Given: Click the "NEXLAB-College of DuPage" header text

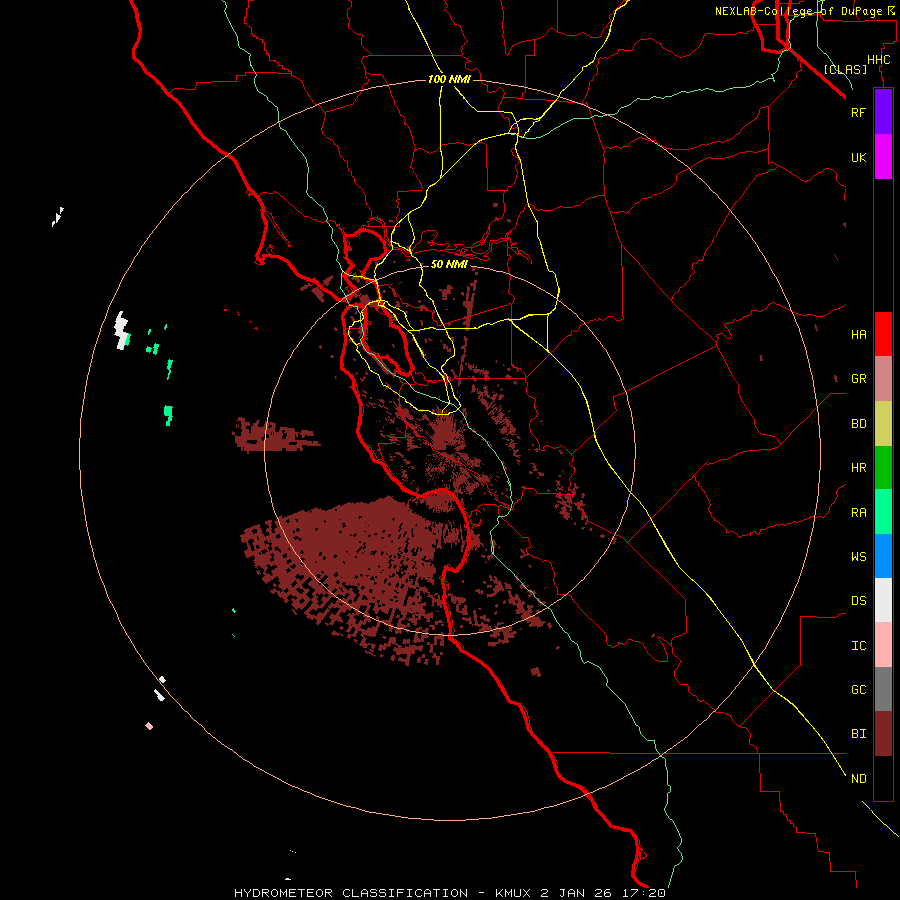Looking at the screenshot, I should tap(799, 11).
